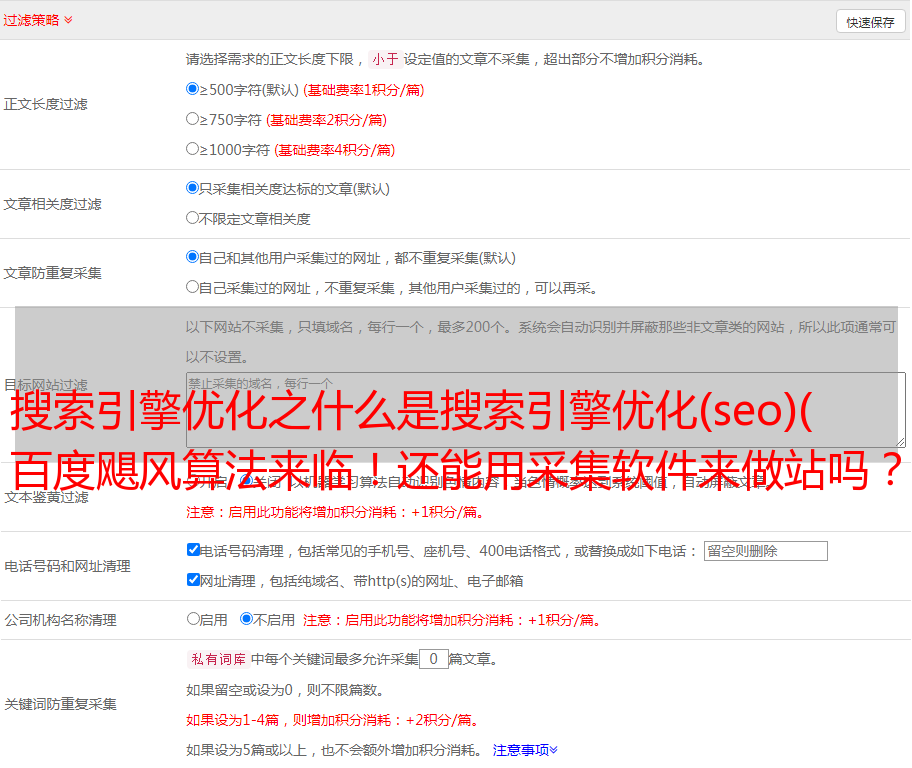Select 只采集相关度达标的文章(默认) option
Image resolution: width=912 pixels, height=768 pixels.
coord(192,188)
